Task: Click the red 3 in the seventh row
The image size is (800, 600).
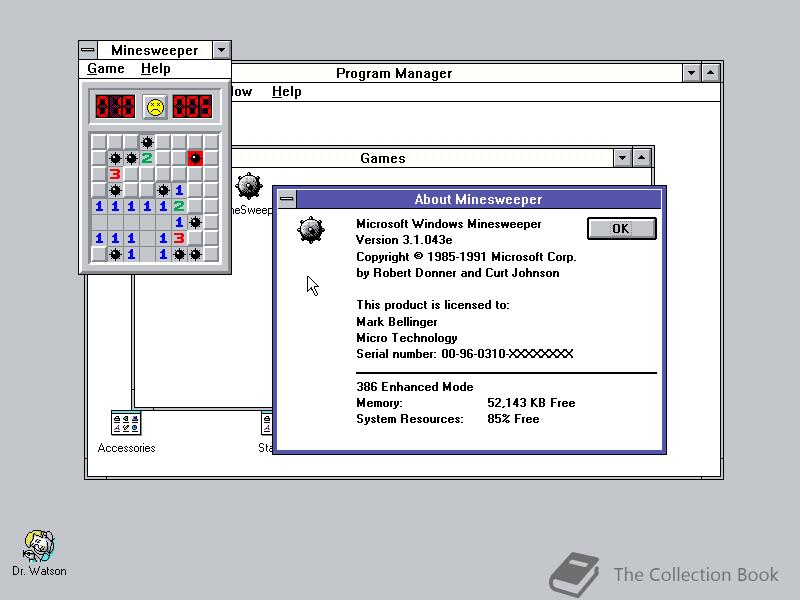Action: point(179,238)
